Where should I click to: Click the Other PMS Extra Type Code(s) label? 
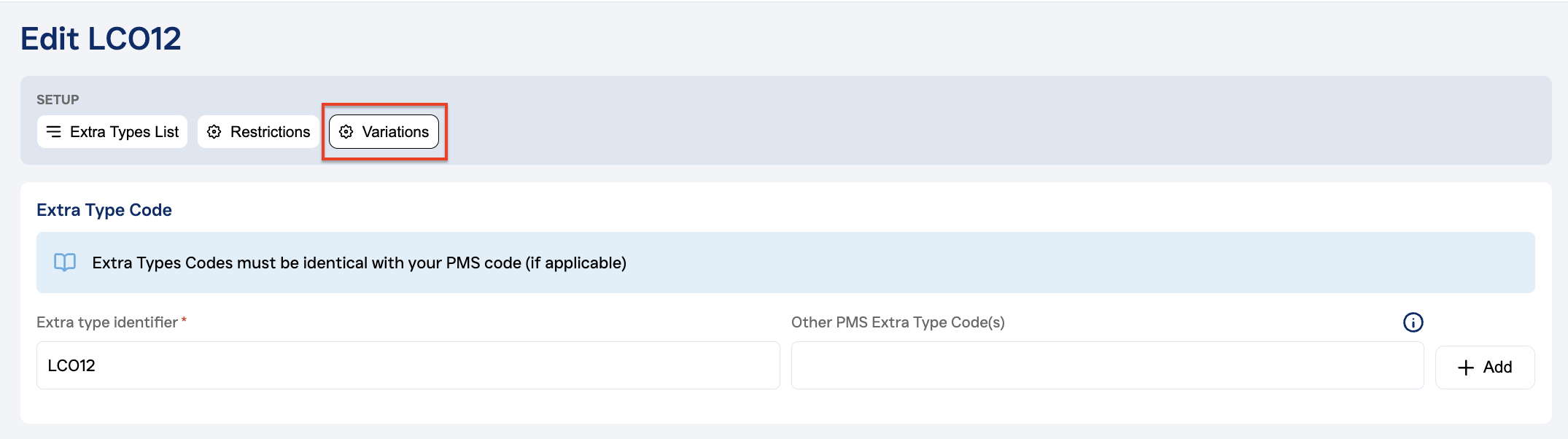898,322
